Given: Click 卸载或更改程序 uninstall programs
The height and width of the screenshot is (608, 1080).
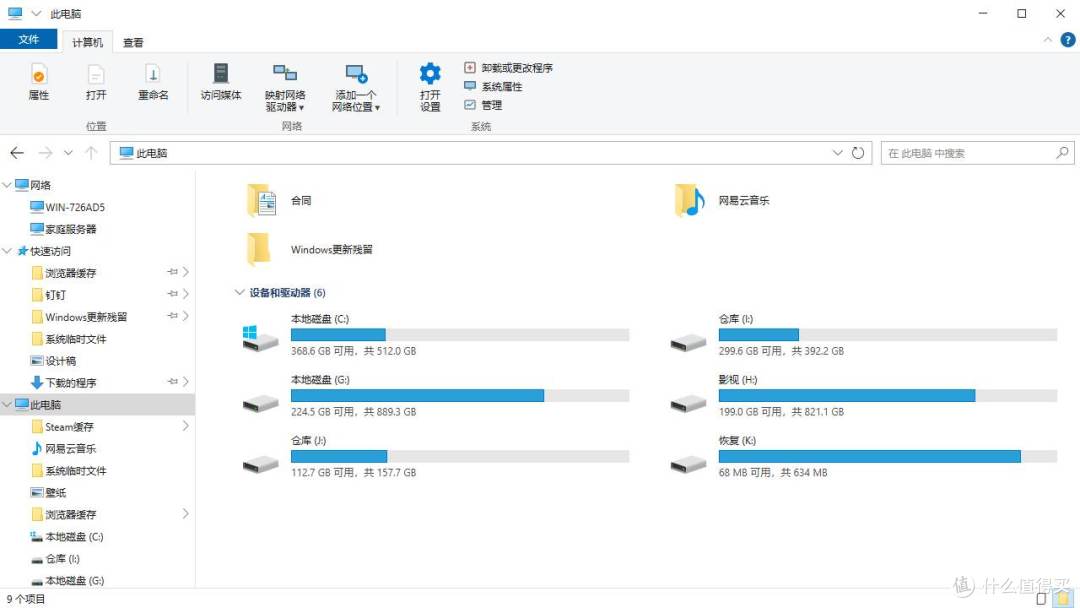Looking at the screenshot, I should tap(508, 67).
